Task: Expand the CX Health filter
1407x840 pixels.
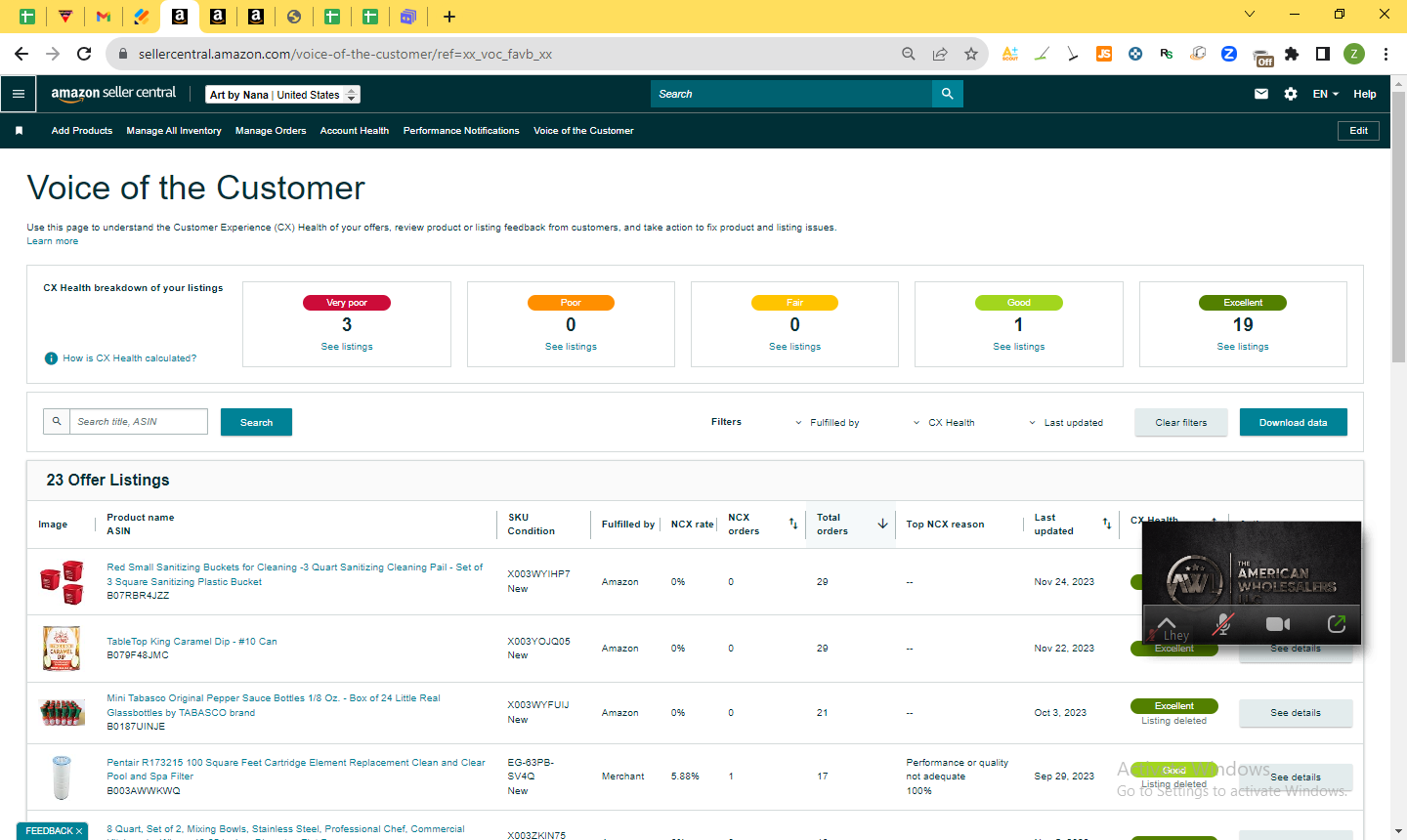Action: tap(944, 423)
